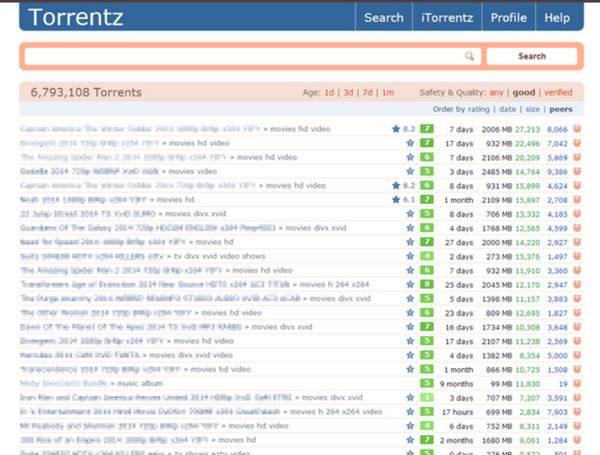Click the shield icon in the 2000 MB row
This screenshot has height=455, width=600.
click(577, 242)
